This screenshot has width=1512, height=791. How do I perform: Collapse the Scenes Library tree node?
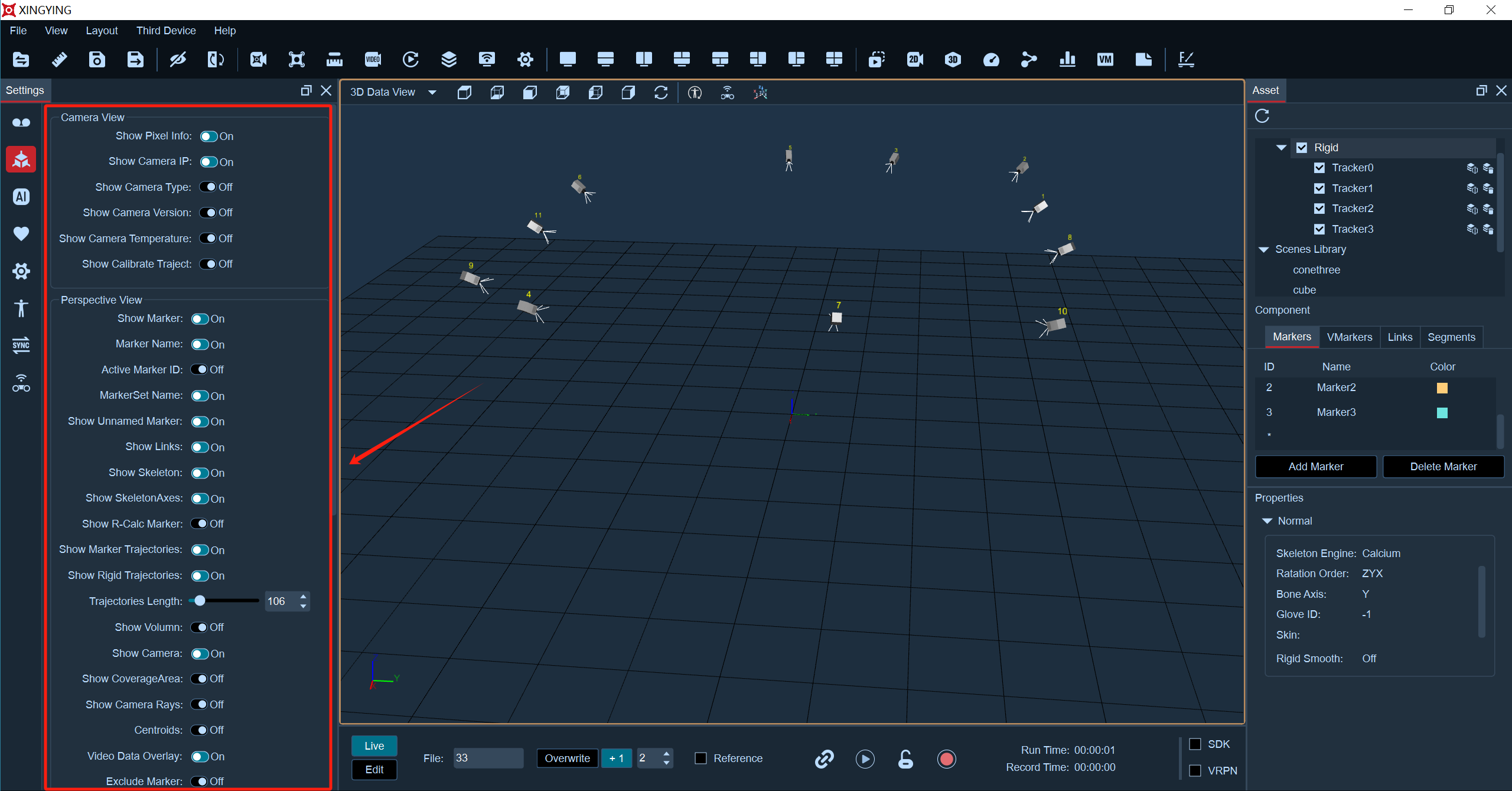coord(1263,249)
